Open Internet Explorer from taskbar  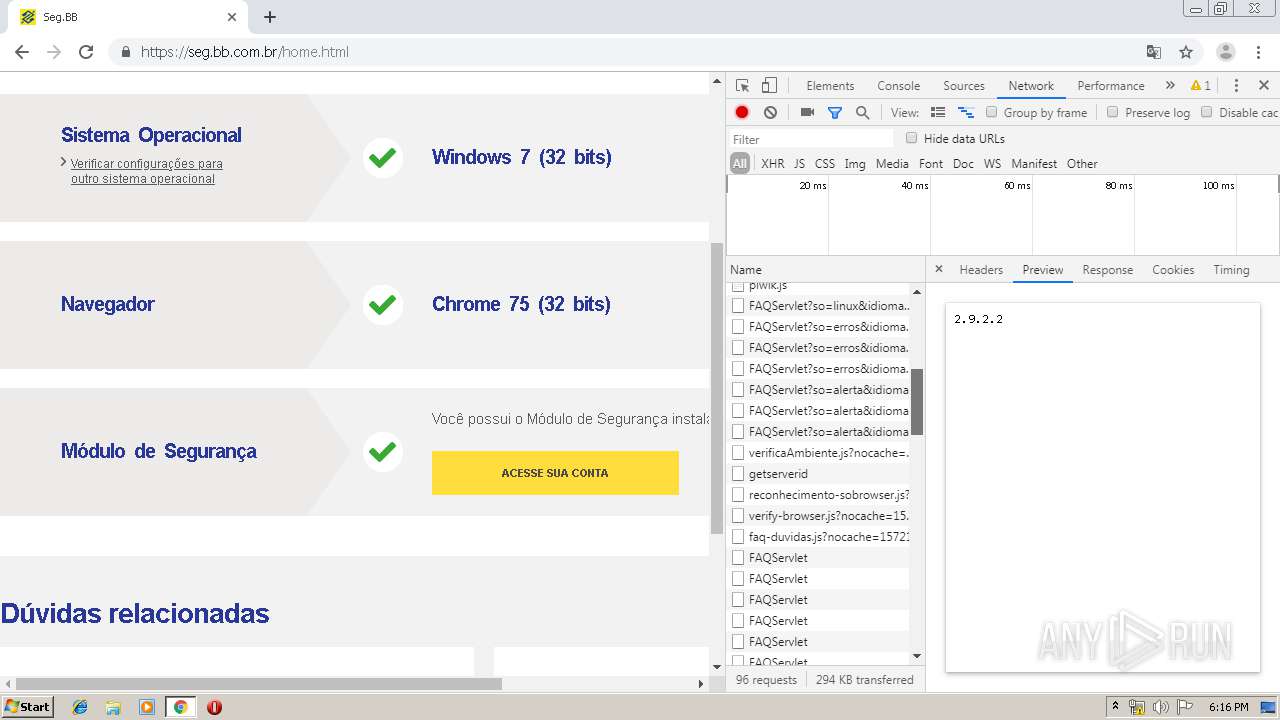tap(80, 707)
